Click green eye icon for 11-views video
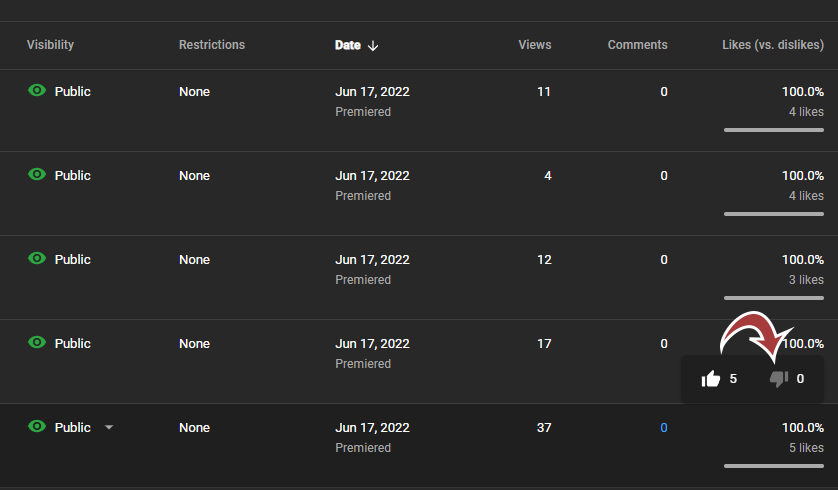 (37, 90)
